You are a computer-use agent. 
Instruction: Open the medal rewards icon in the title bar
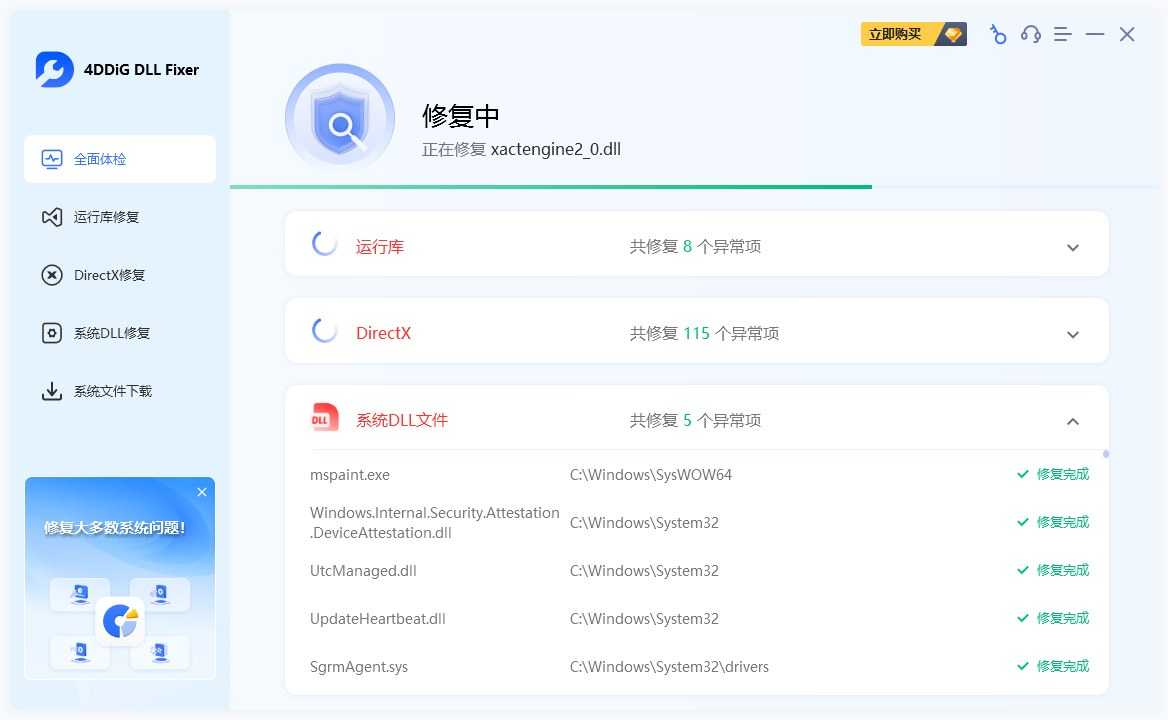pos(997,34)
